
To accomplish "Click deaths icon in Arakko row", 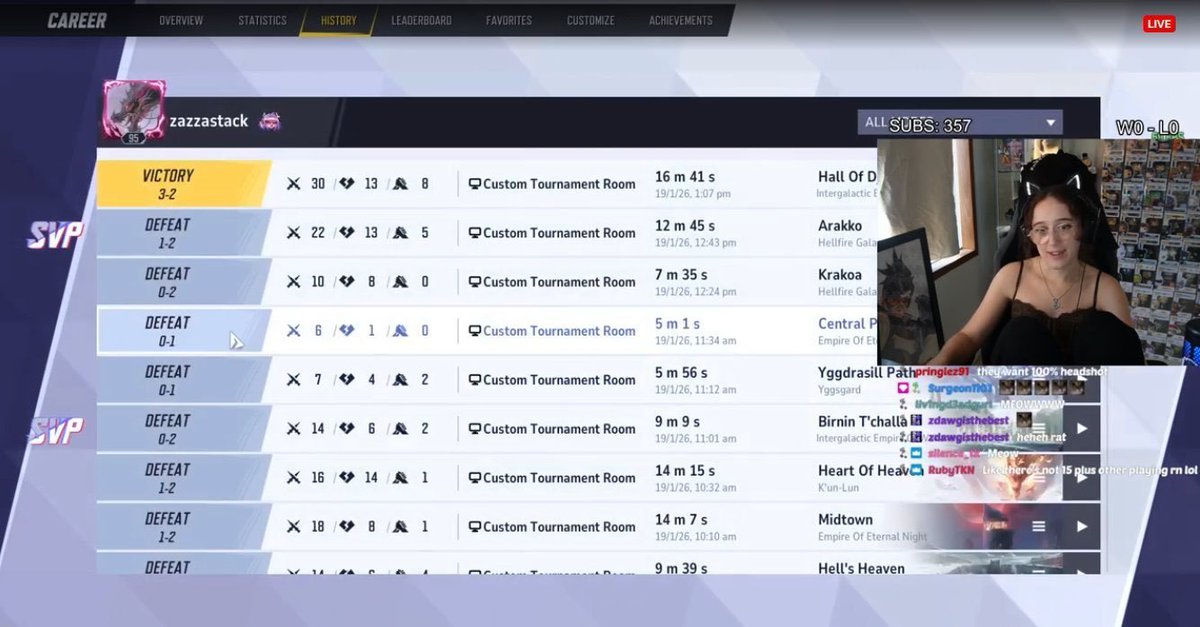I will coord(346,233).
